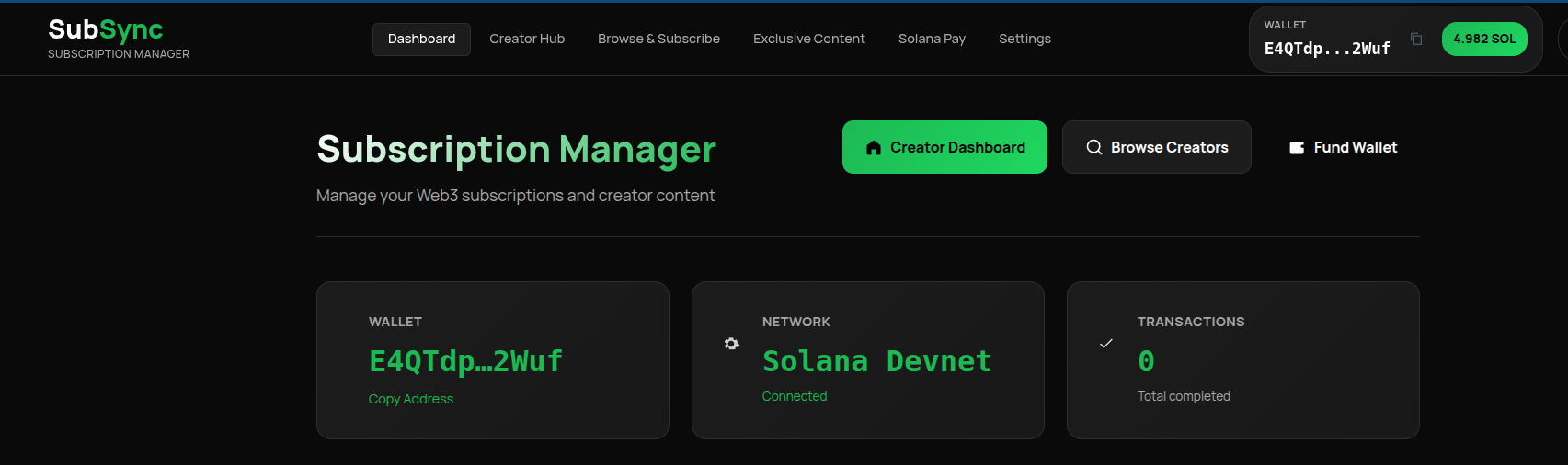Copy wallet address using header copy icon
This screenshot has width=1568, height=465.
coord(1416,39)
